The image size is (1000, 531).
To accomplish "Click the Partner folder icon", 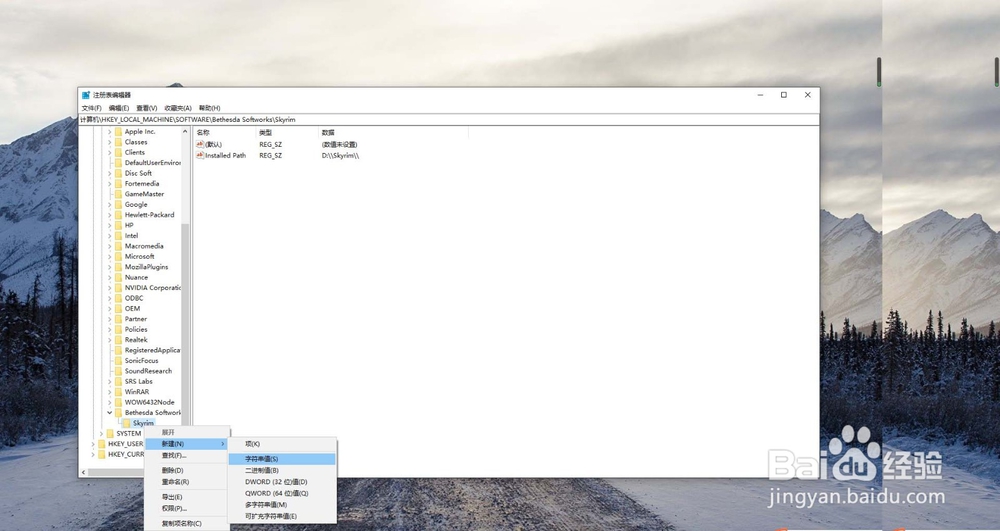I will [x=119, y=319].
